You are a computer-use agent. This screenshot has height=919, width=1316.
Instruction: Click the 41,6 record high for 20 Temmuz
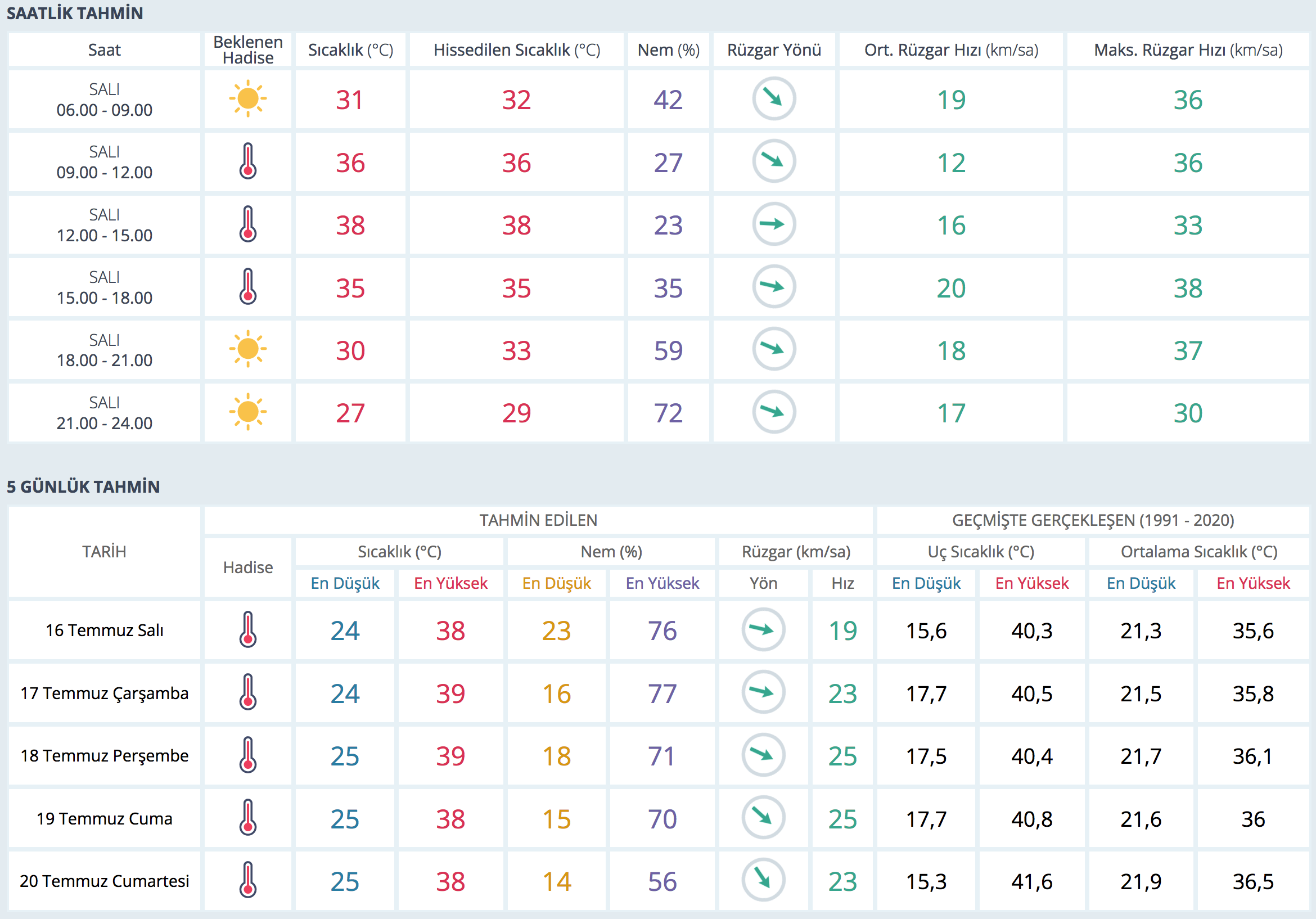[1031, 881]
